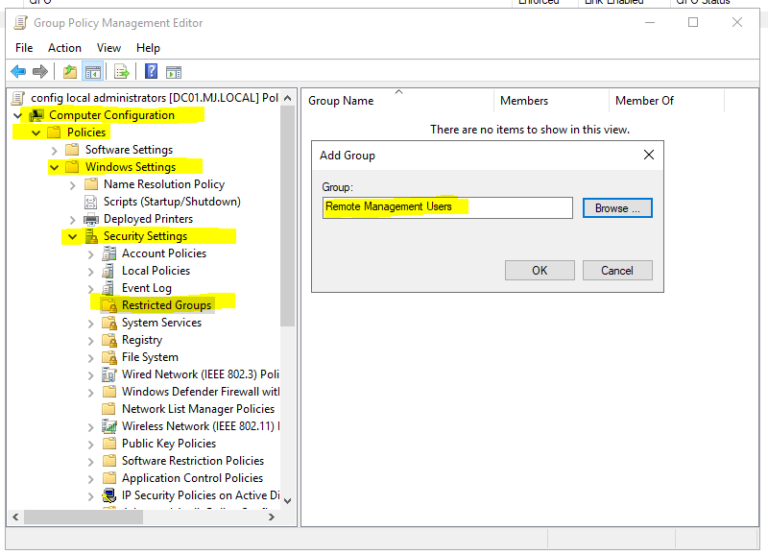Expand the Local Policies node
This screenshot has height=554, width=768.
91,271
